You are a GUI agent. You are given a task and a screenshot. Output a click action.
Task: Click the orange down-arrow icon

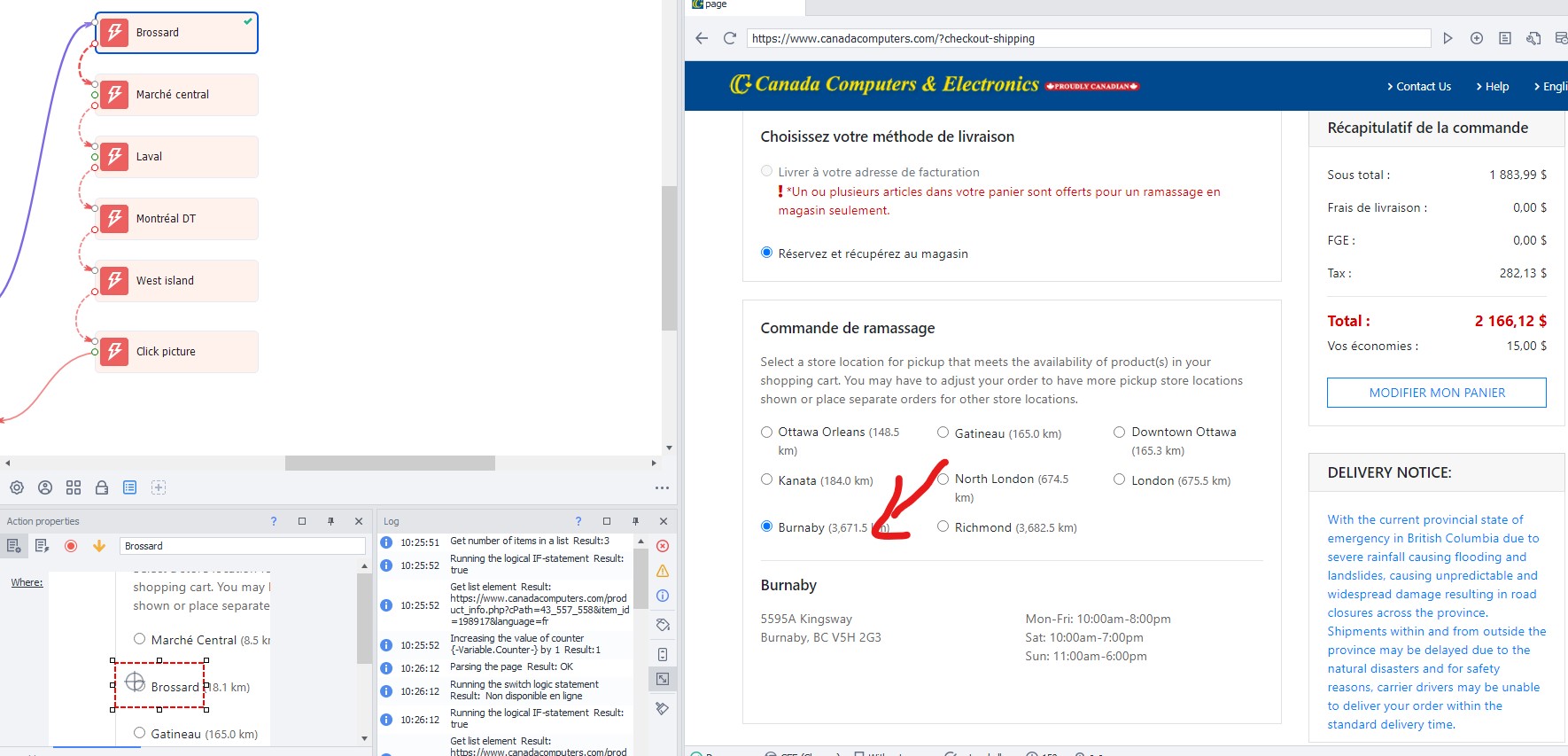tap(99, 546)
